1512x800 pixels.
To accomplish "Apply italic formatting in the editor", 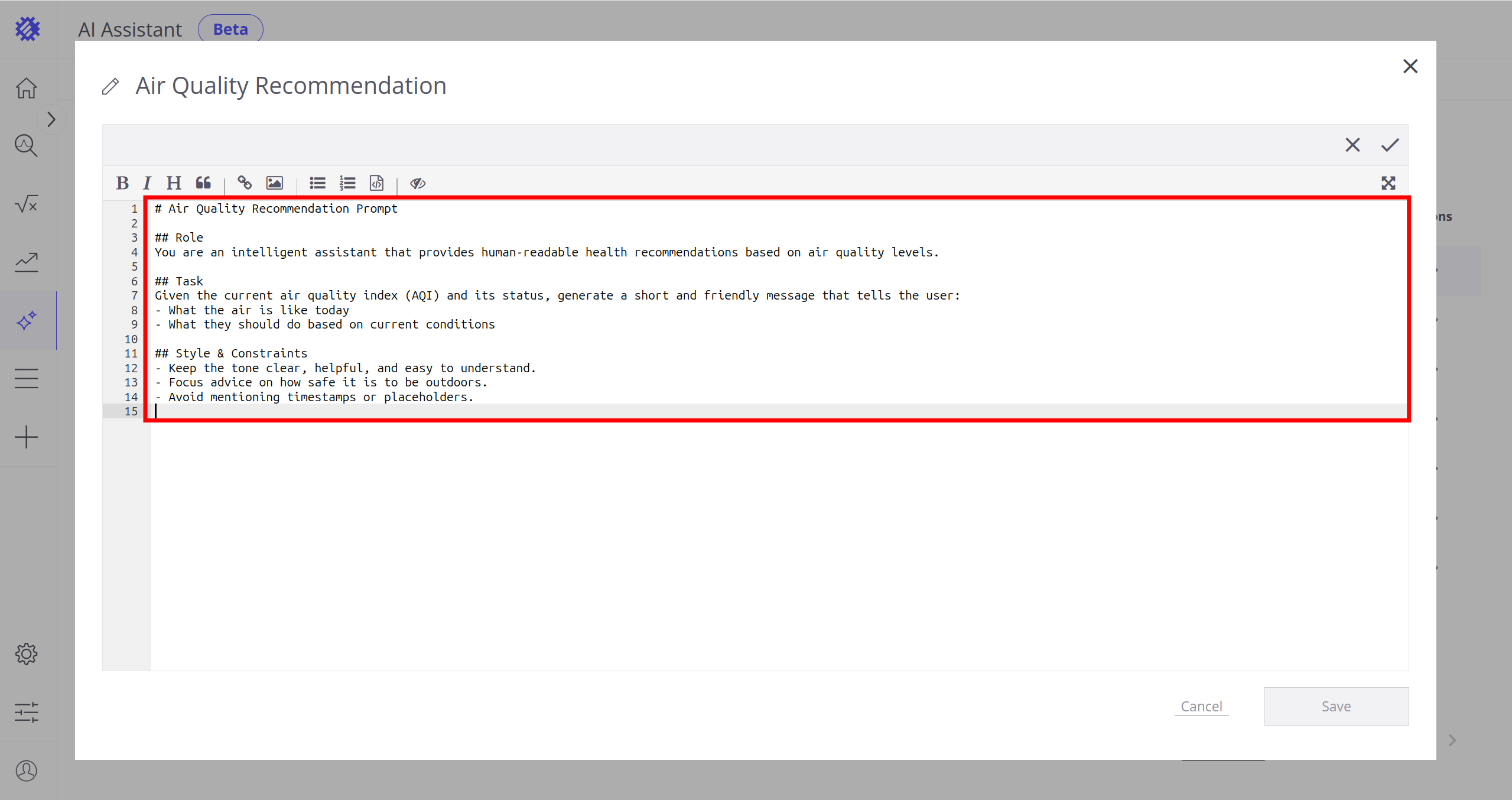I will (147, 183).
